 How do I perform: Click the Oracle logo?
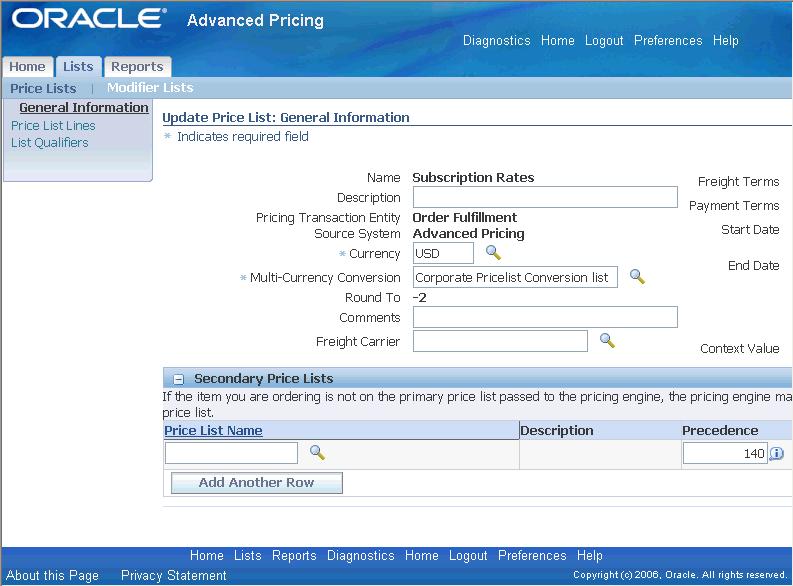point(89,19)
